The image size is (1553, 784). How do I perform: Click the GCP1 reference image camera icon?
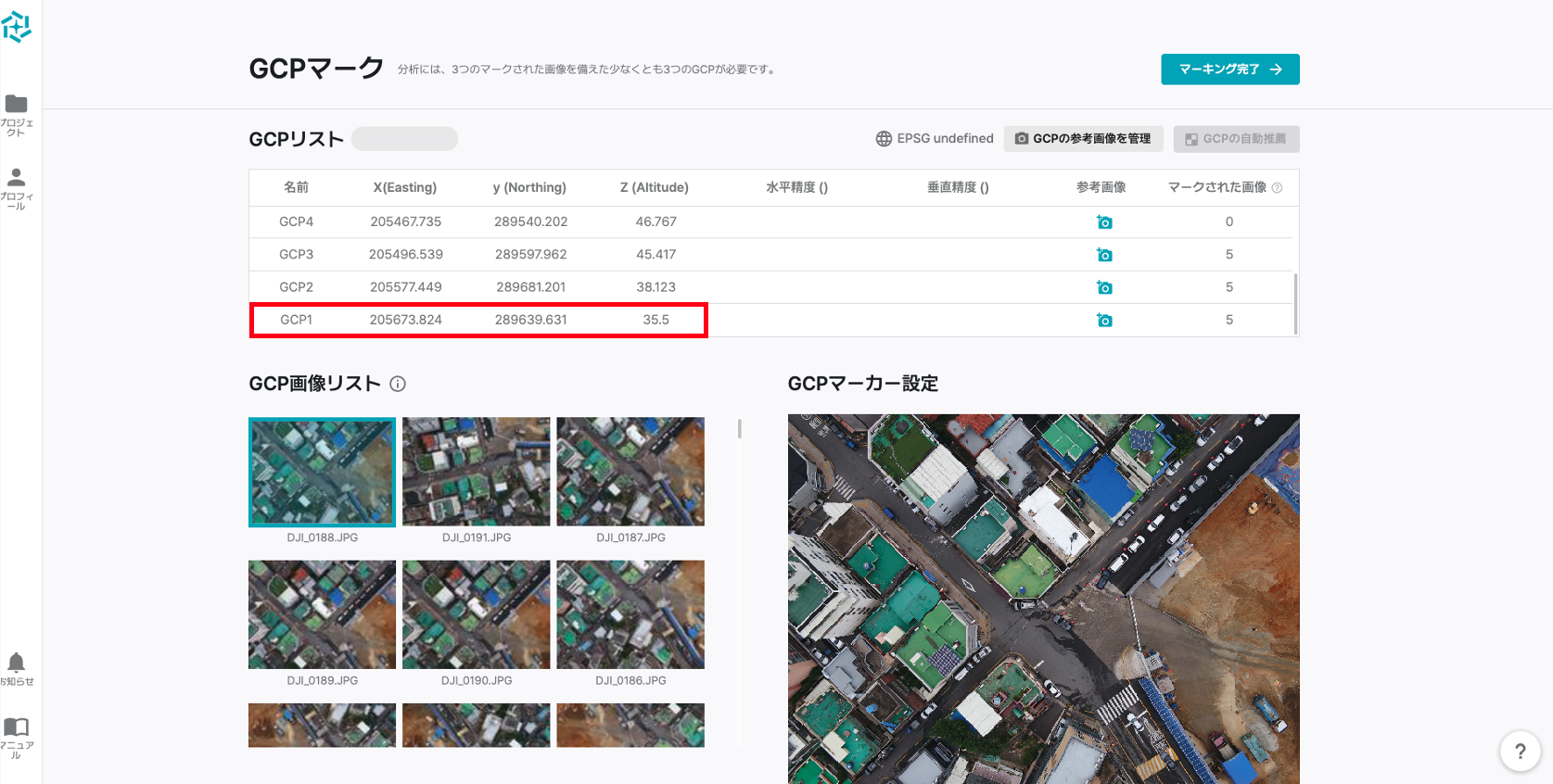[x=1103, y=321]
